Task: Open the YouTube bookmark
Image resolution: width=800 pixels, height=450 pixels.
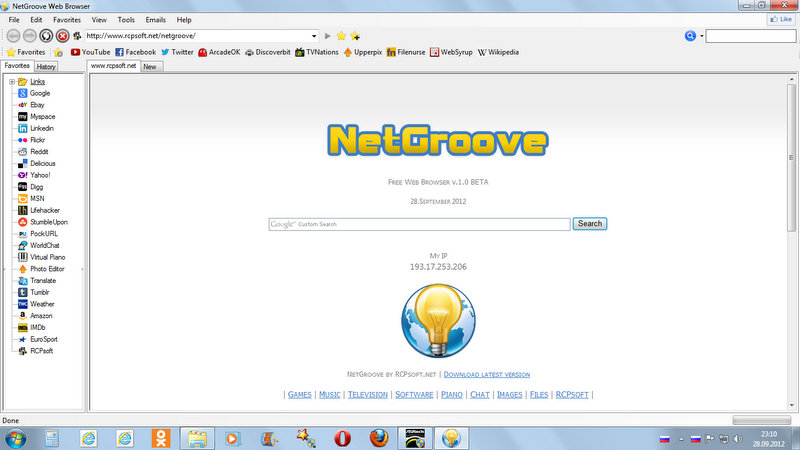Action: coord(90,52)
